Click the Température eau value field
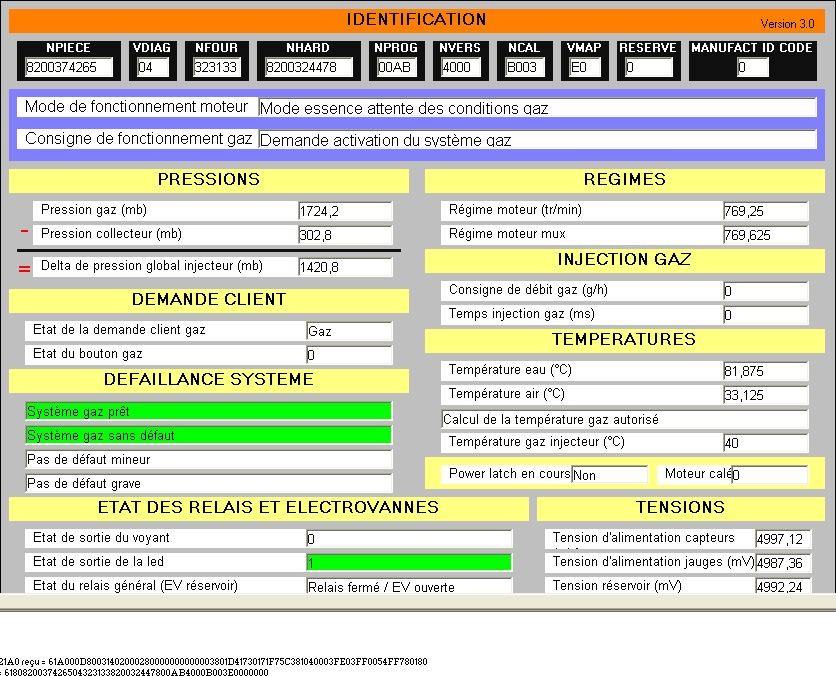 (x=764, y=371)
